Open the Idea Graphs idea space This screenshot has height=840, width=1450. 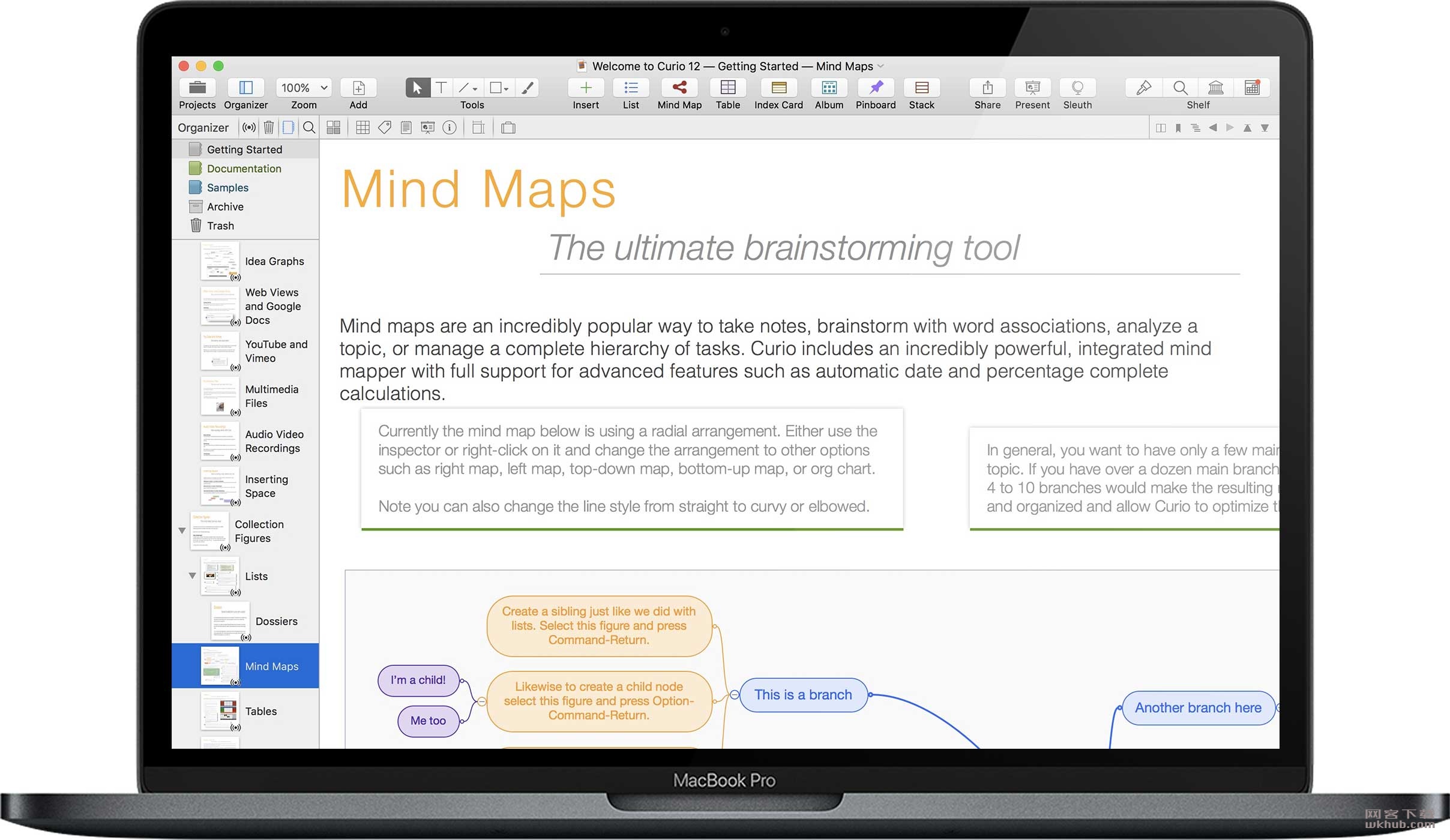245,262
